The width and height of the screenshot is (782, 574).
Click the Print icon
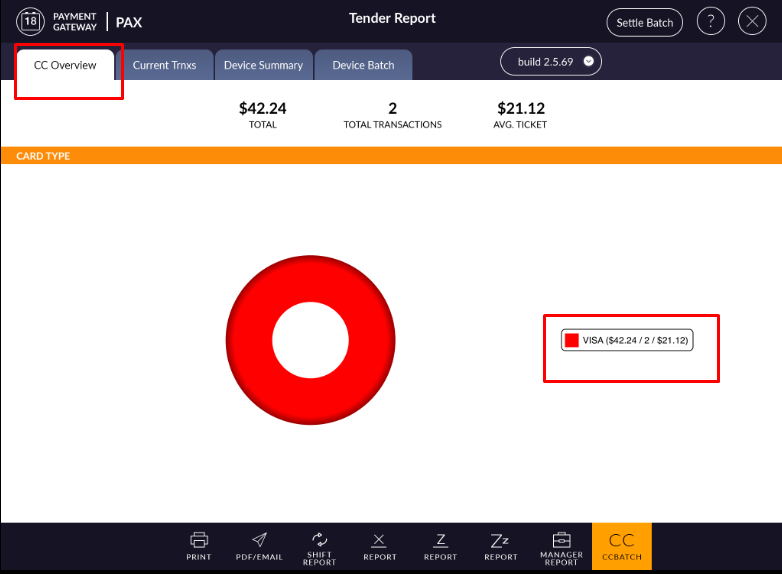pos(199,546)
